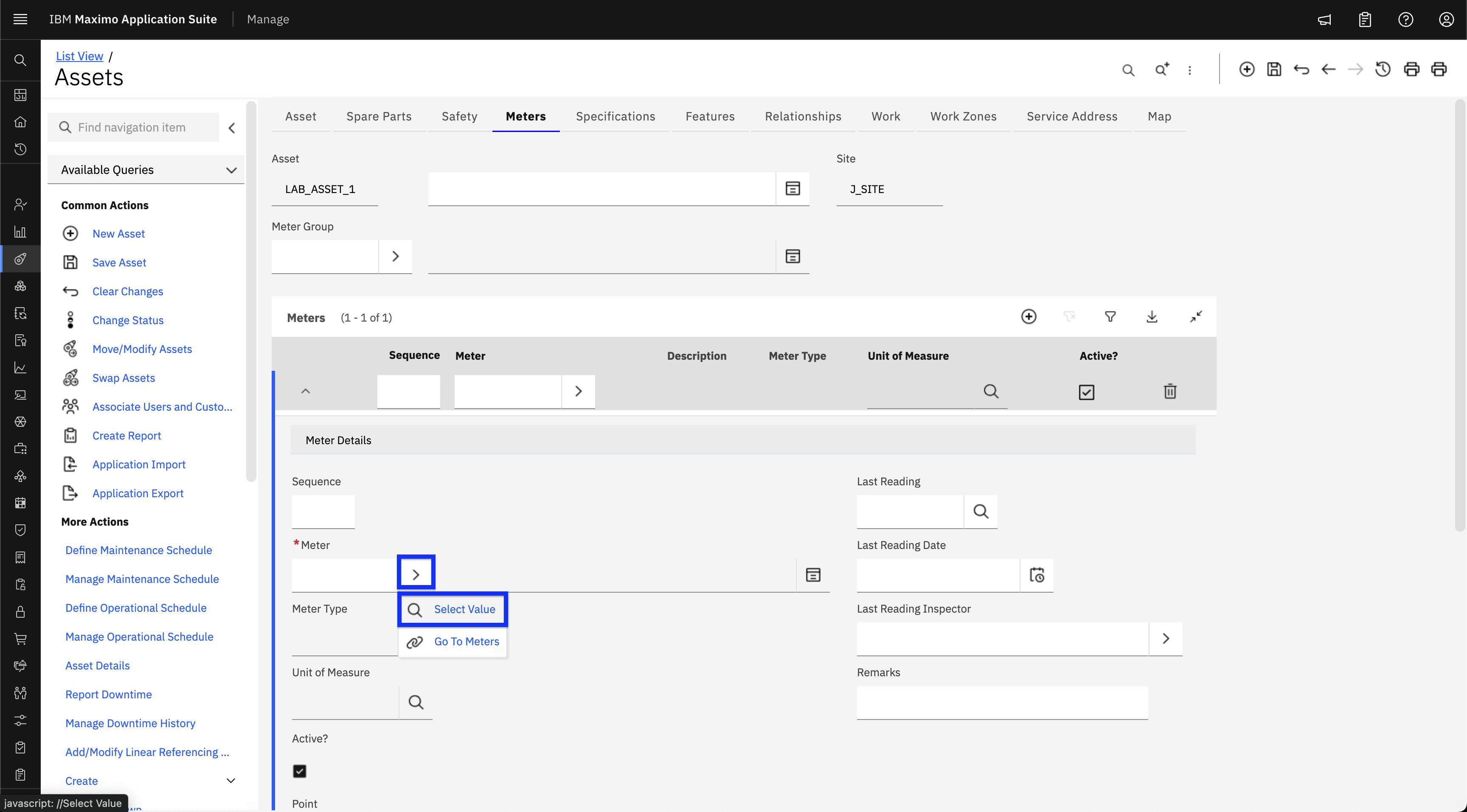Open Unit of Measure lookup in table row
This screenshot has height=812, width=1467.
pyautogui.click(x=991, y=392)
